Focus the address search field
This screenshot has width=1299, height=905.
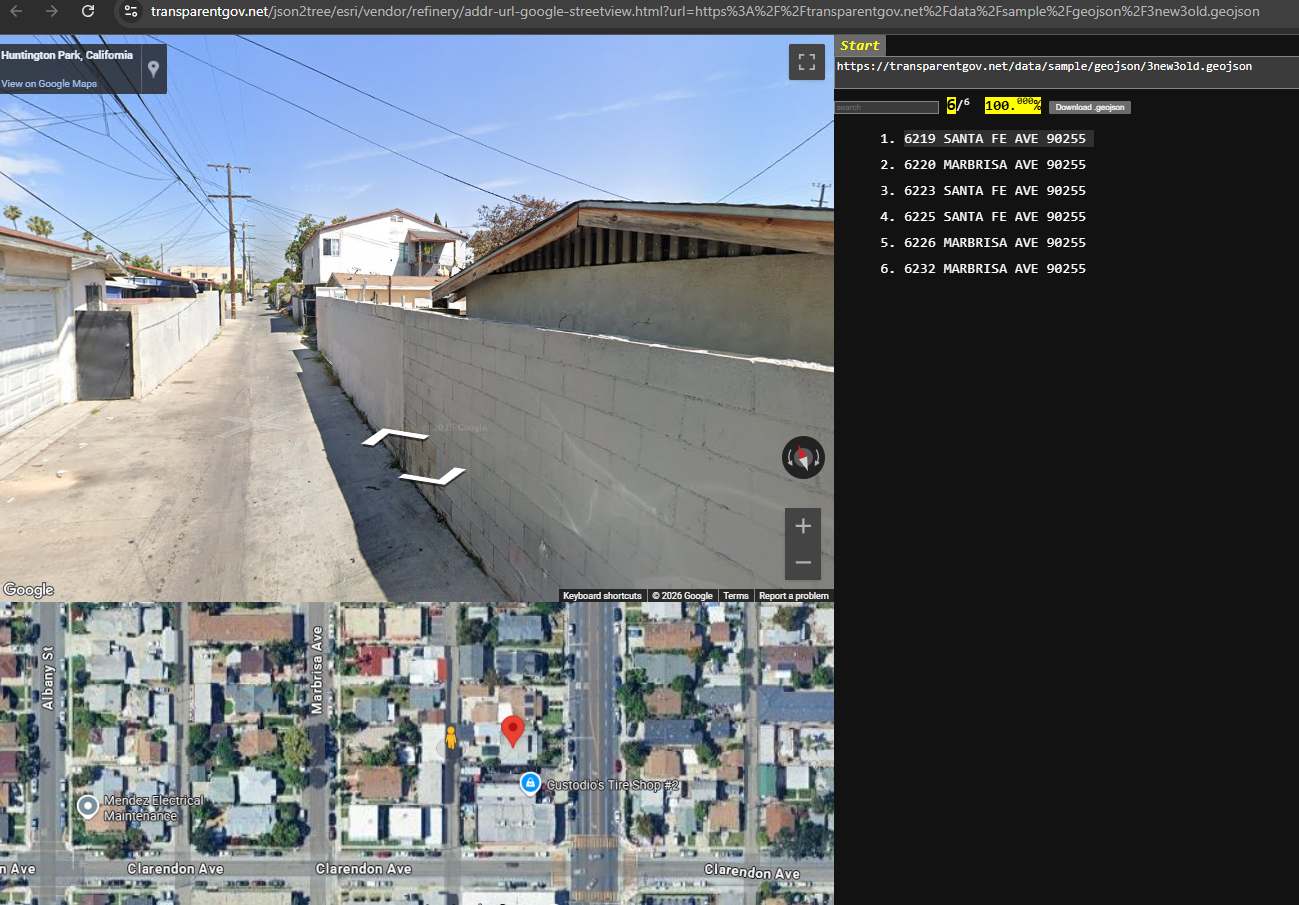tap(886, 107)
